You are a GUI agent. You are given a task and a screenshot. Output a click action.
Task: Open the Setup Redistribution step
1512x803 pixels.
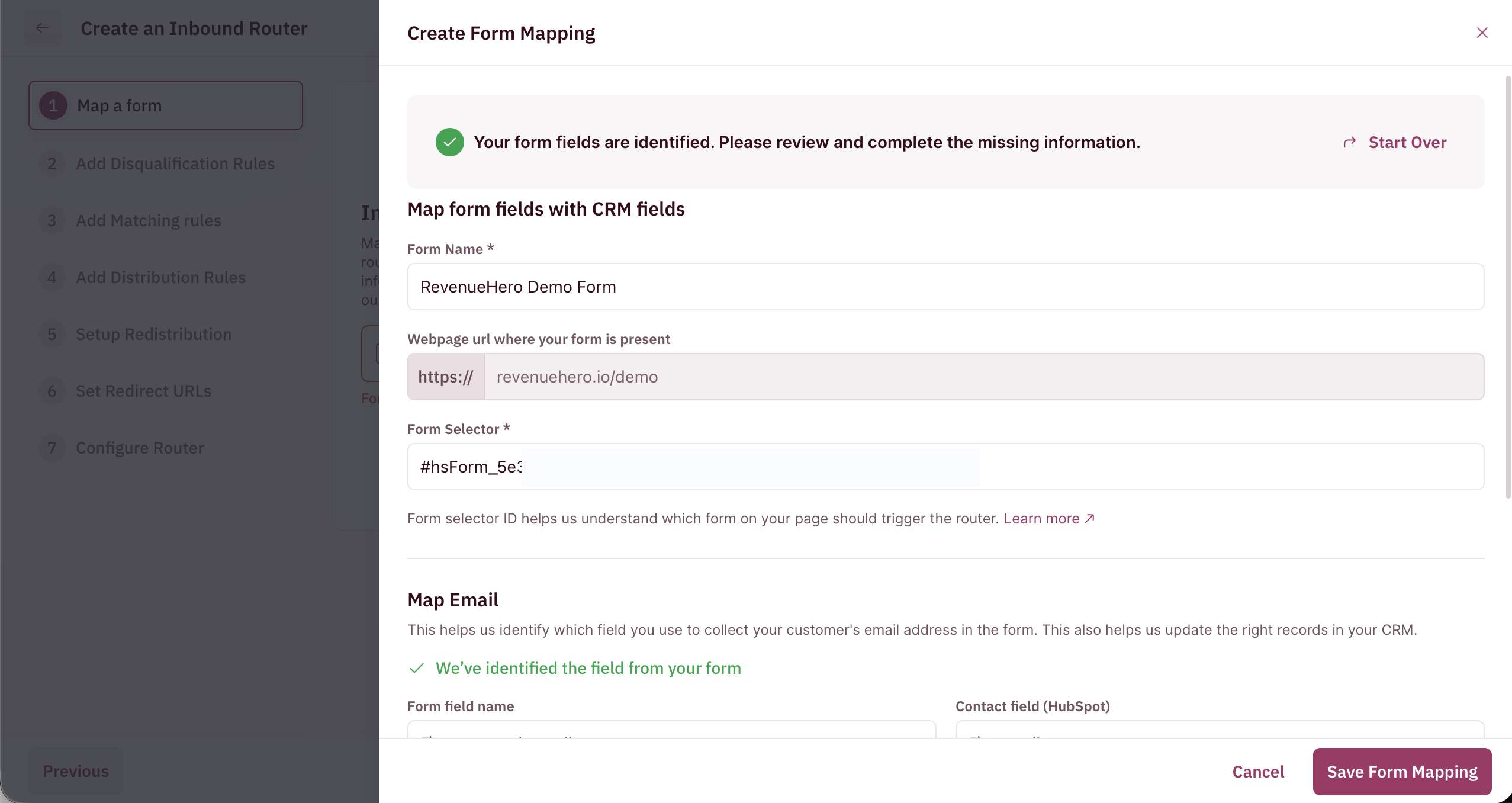click(136, 334)
